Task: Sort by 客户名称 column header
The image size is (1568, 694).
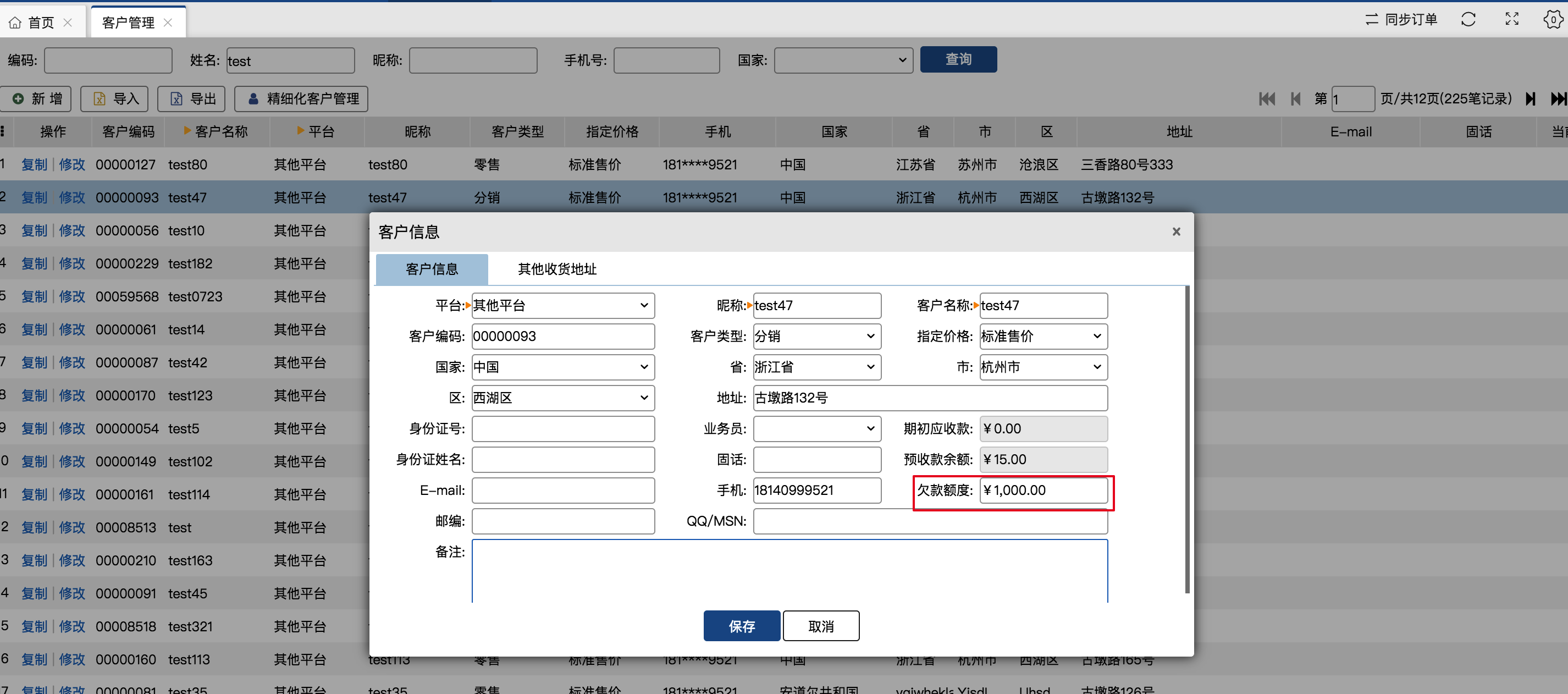Action: pyautogui.click(x=217, y=131)
